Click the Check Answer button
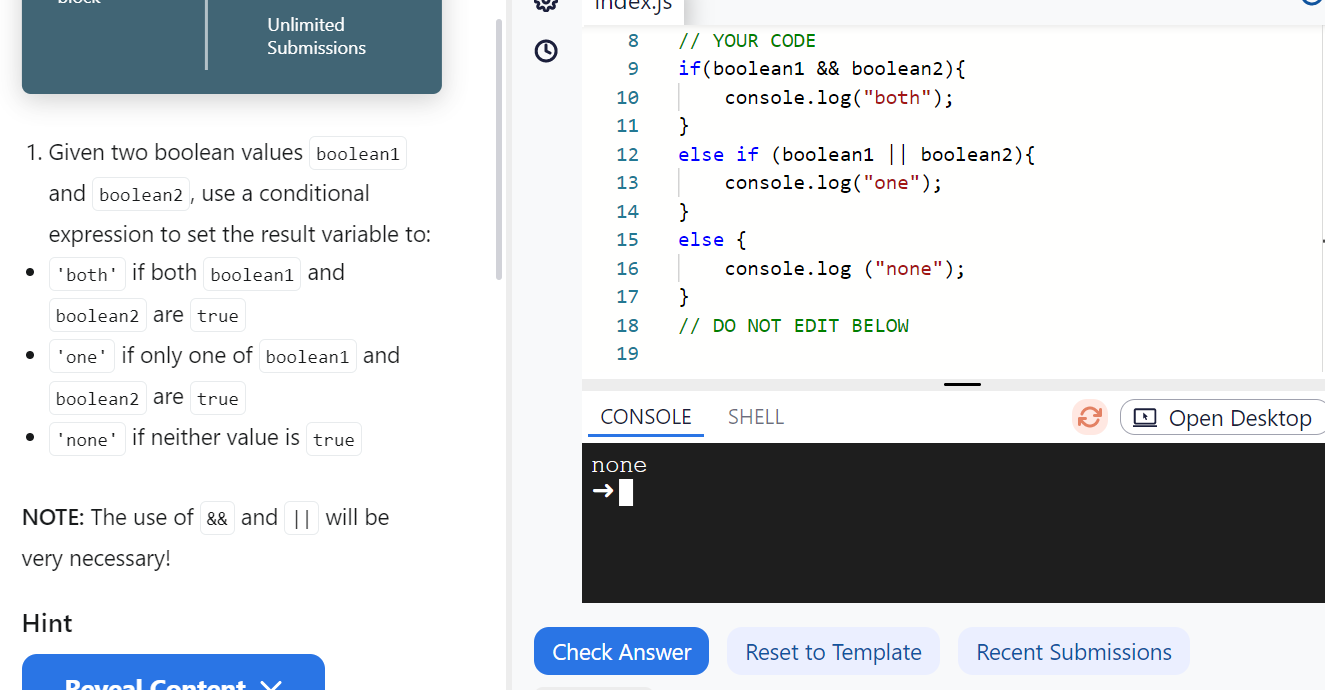Screen dimensions: 1325x690 coord(621,651)
